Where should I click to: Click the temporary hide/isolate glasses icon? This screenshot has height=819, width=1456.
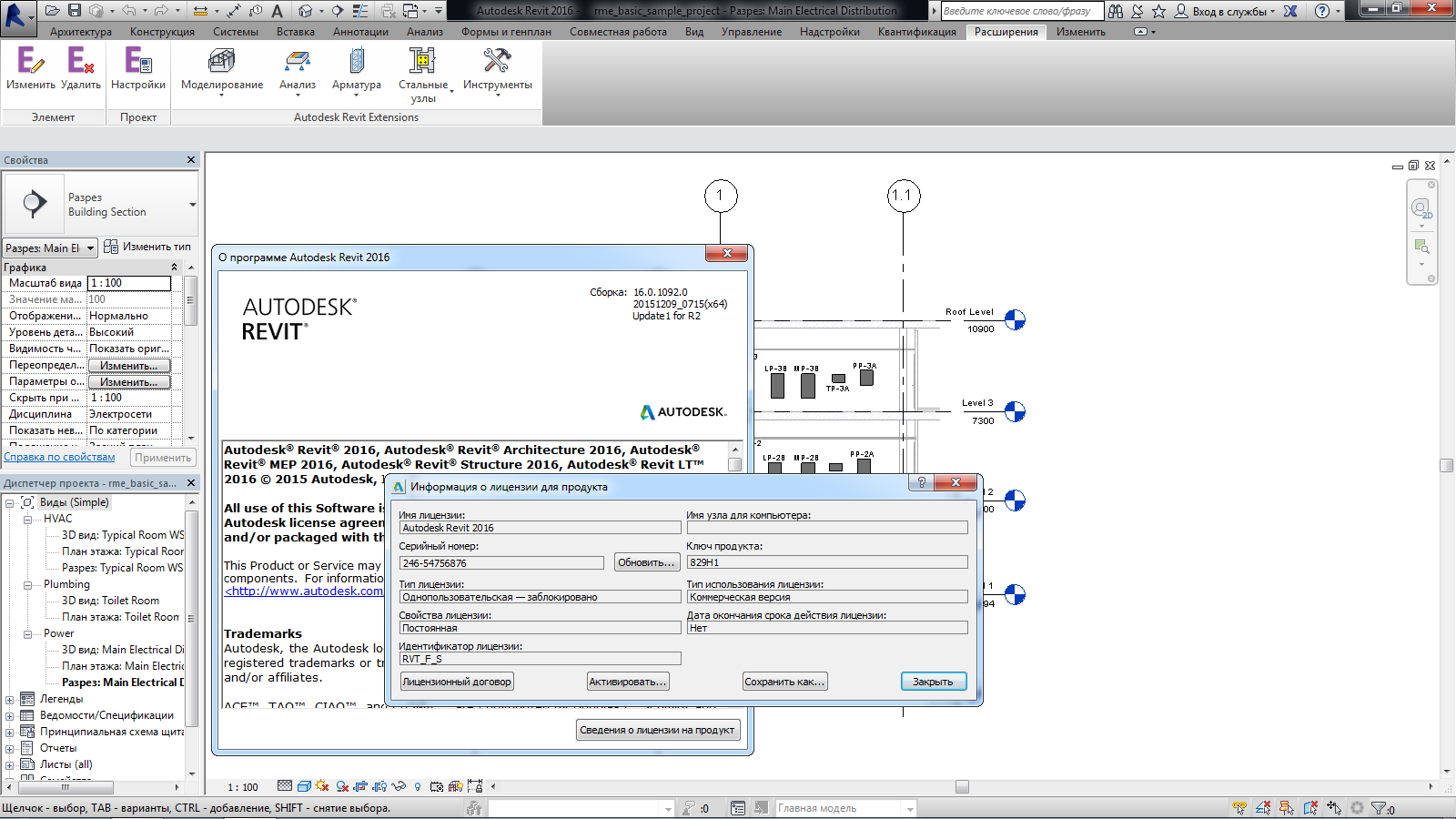coord(399,786)
